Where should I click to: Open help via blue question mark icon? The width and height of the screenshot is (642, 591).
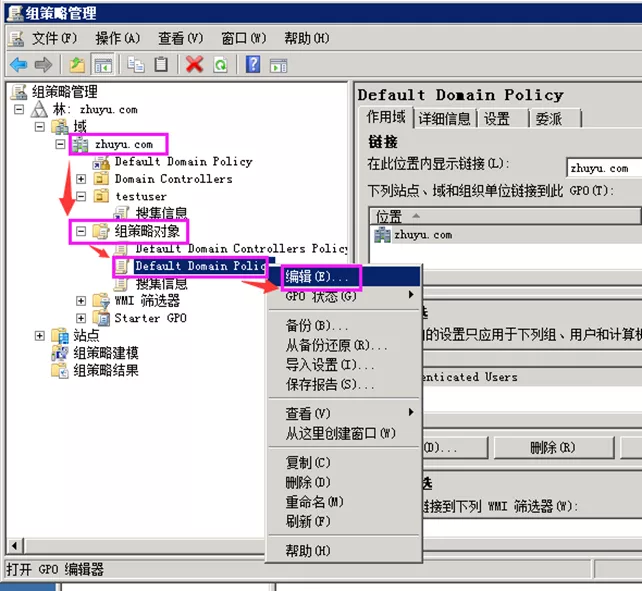tap(253, 65)
